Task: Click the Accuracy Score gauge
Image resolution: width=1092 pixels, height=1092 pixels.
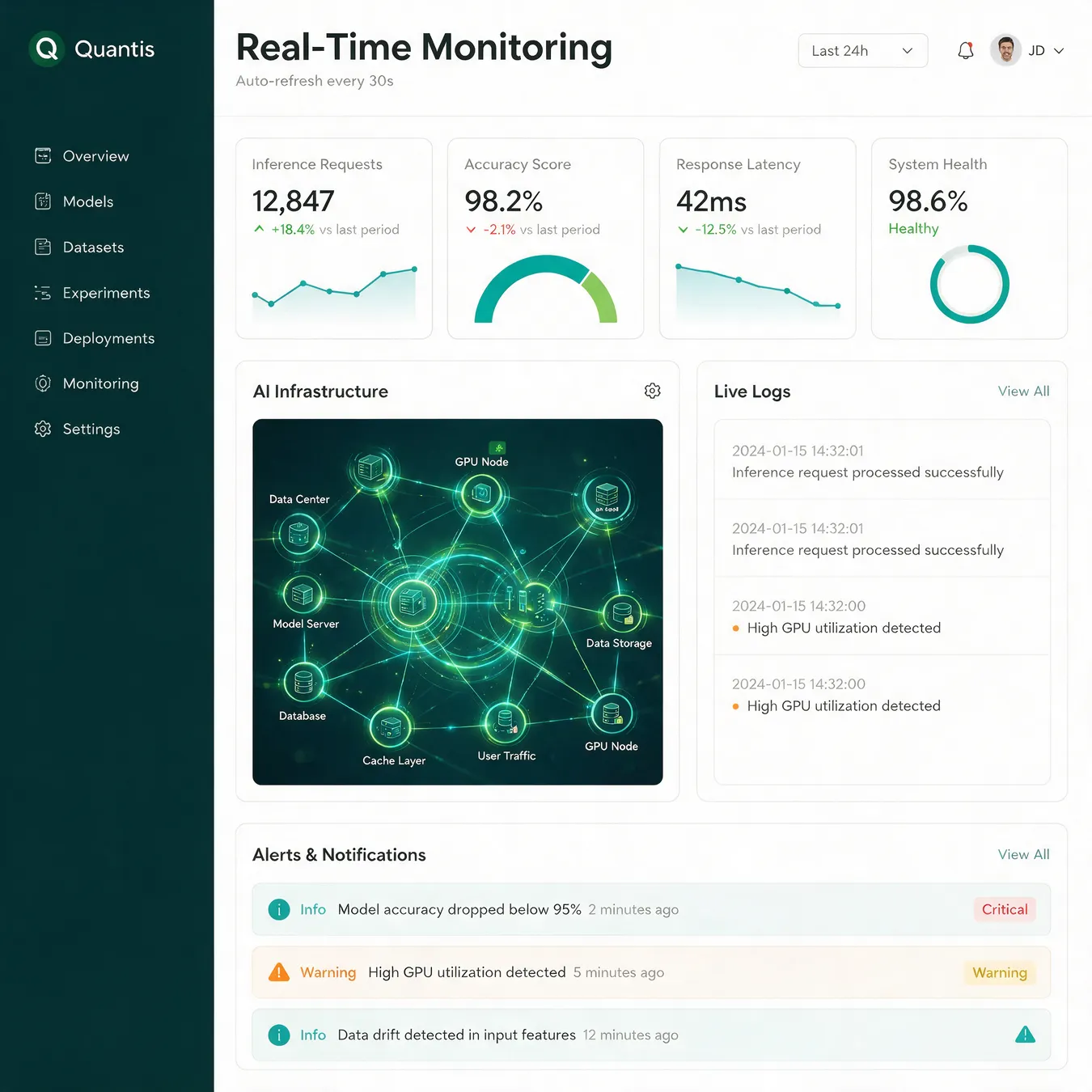Action: tap(546, 290)
